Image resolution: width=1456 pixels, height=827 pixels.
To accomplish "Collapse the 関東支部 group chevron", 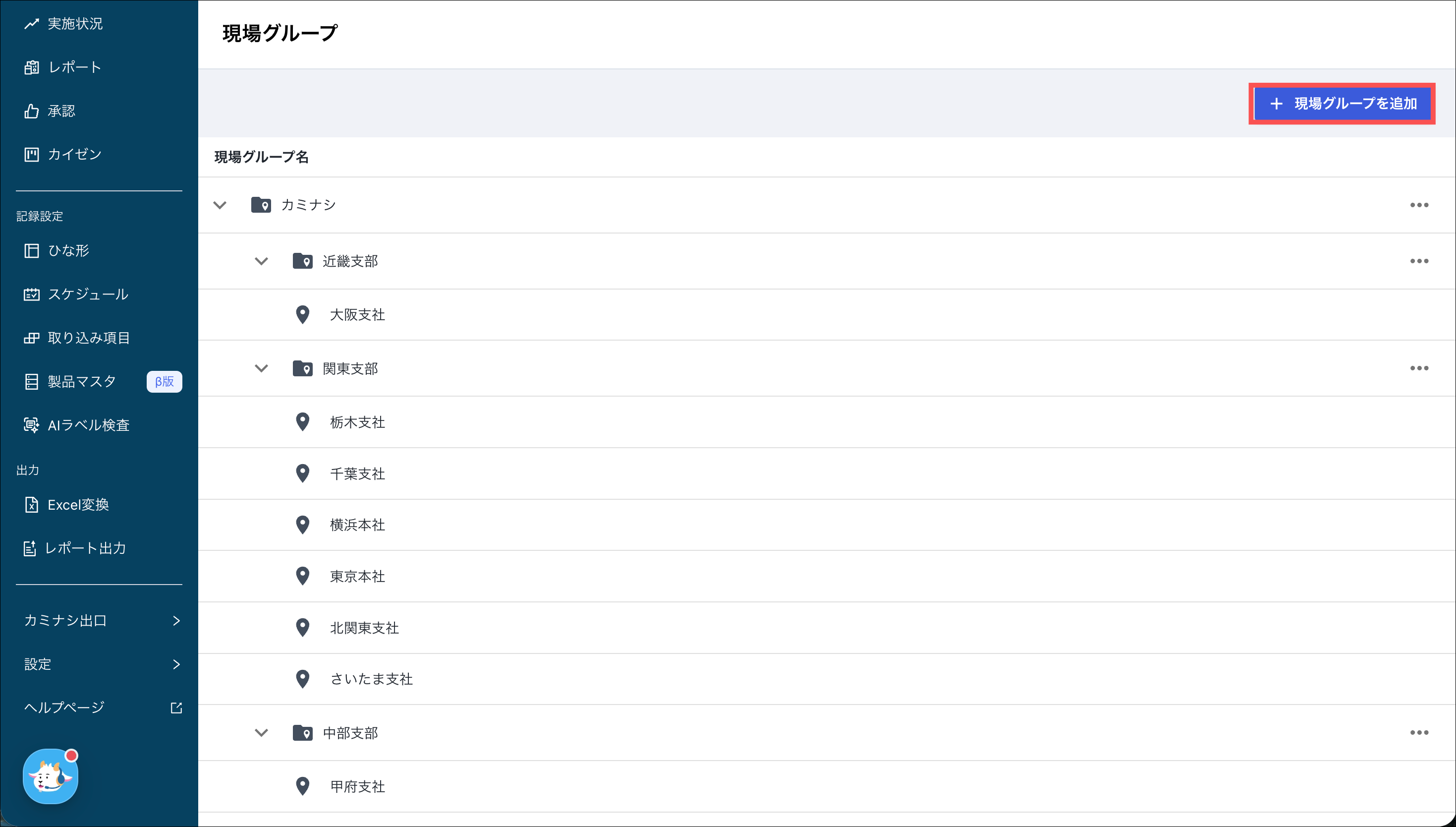I will (x=261, y=368).
